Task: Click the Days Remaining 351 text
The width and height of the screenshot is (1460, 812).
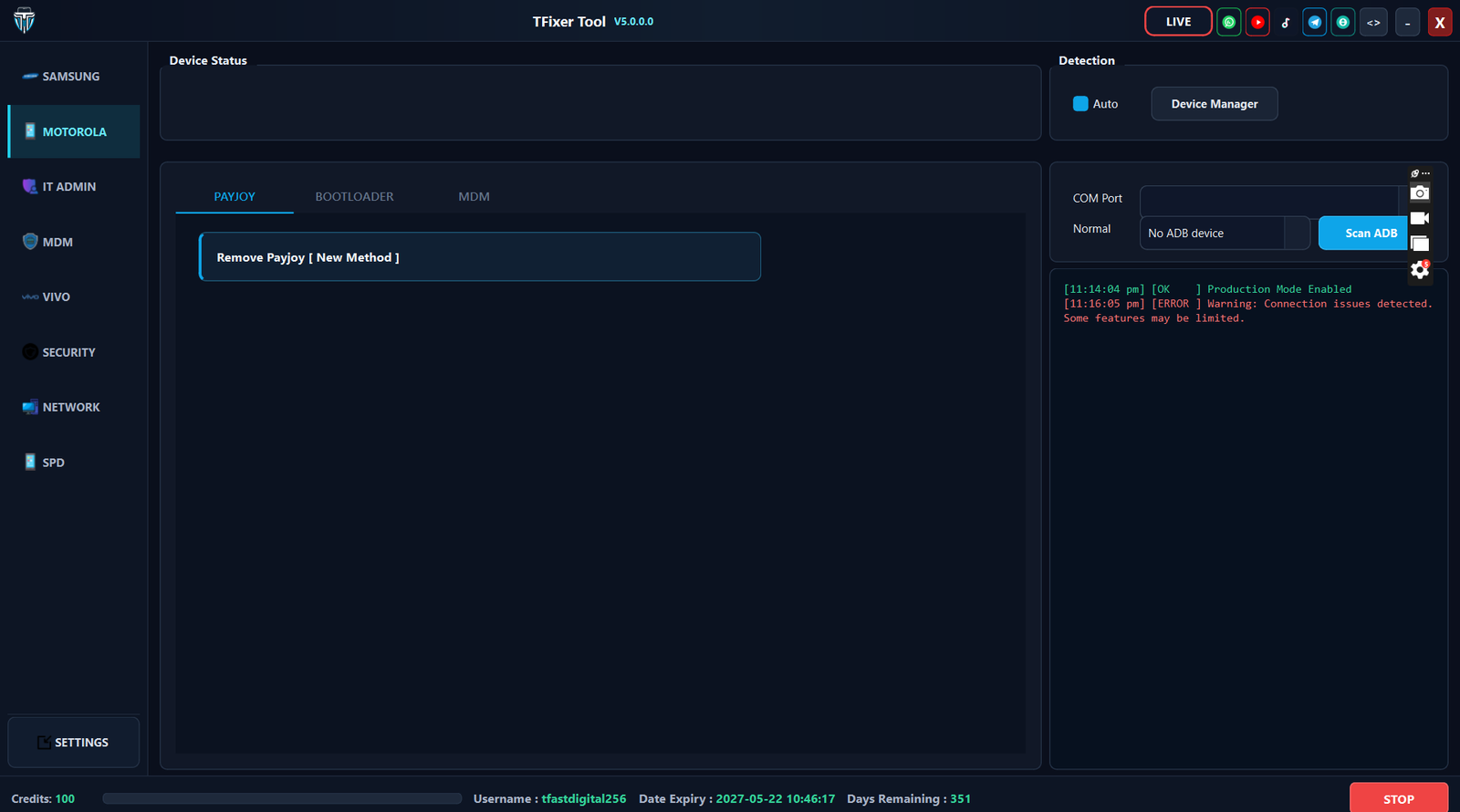Action: pyautogui.click(x=909, y=799)
